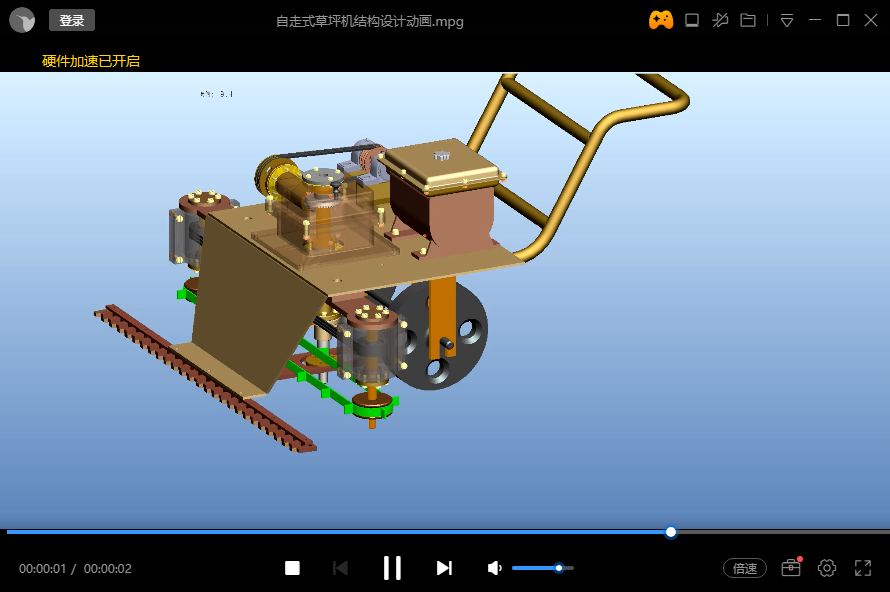This screenshot has height=592, width=890.
Task: Maximize the player window
Action: pyautogui.click(x=843, y=20)
